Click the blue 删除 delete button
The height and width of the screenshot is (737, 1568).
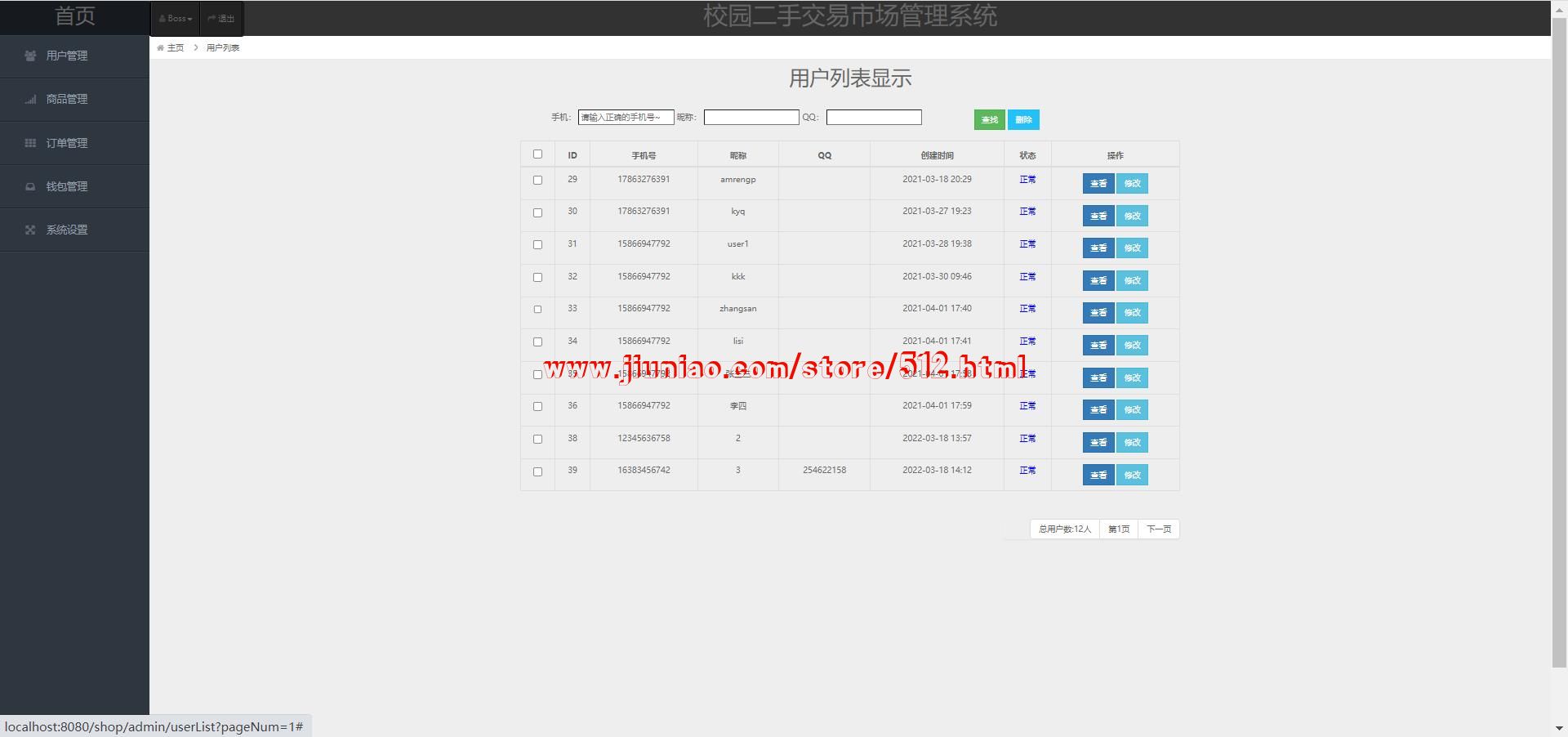1023,119
